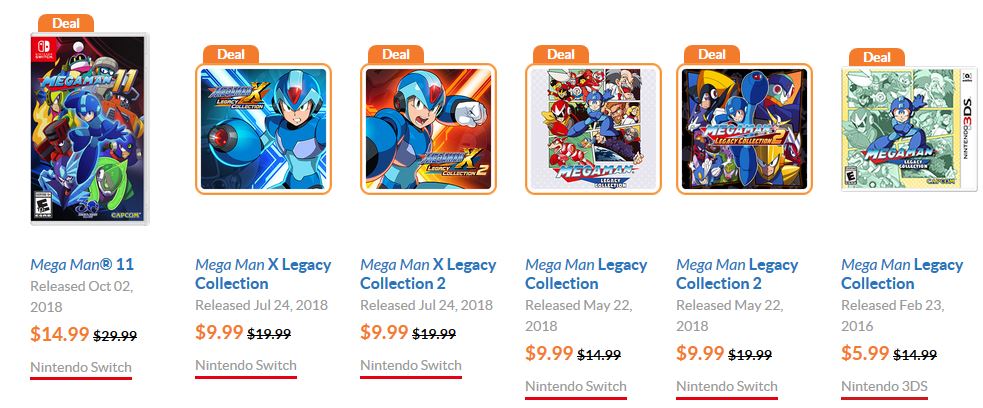Open the Switch Mega Man Legacy Collection cover
The height and width of the screenshot is (408, 983).
(x=593, y=128)
